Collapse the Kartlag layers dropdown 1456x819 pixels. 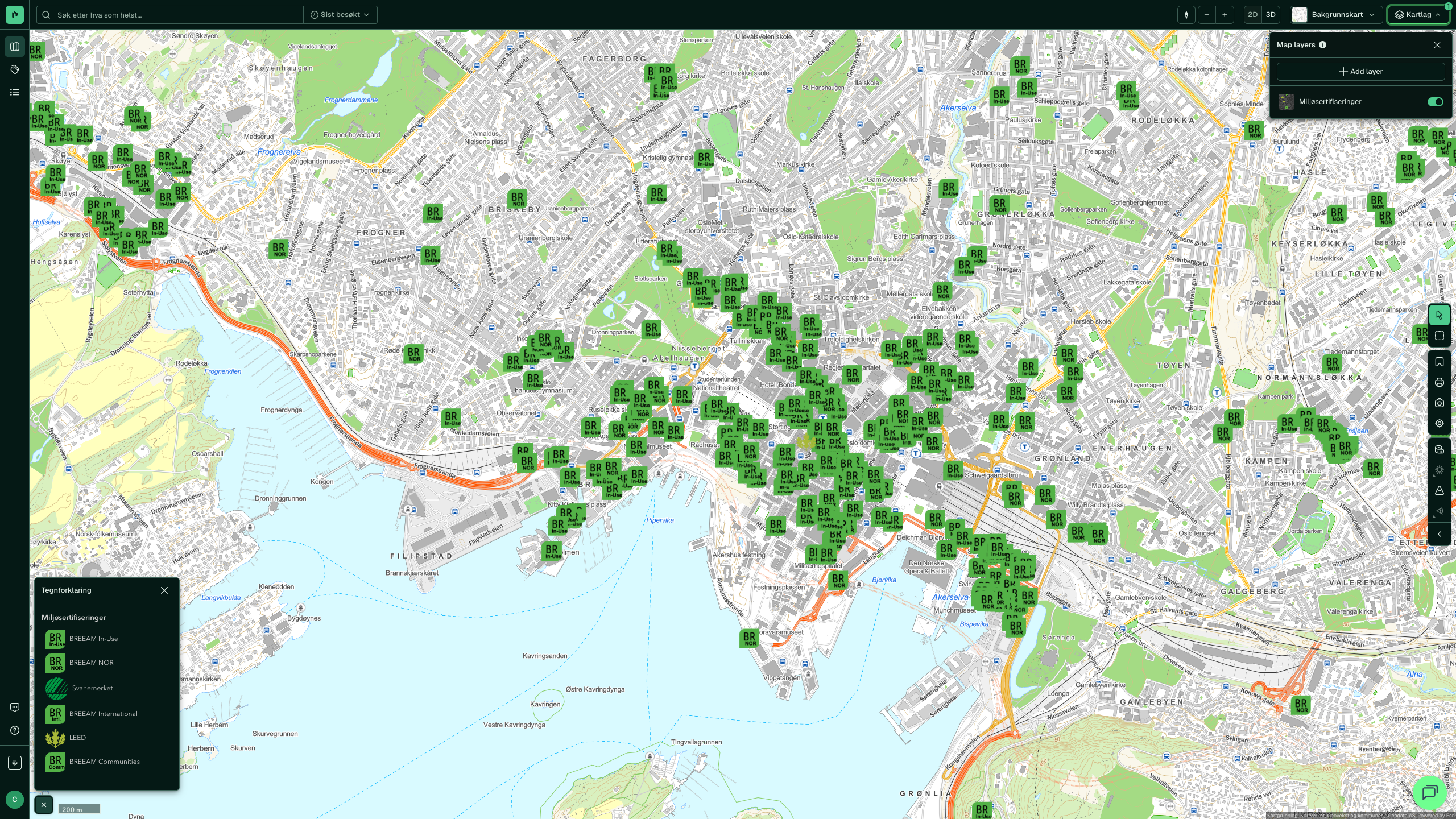pos(1418,15)
